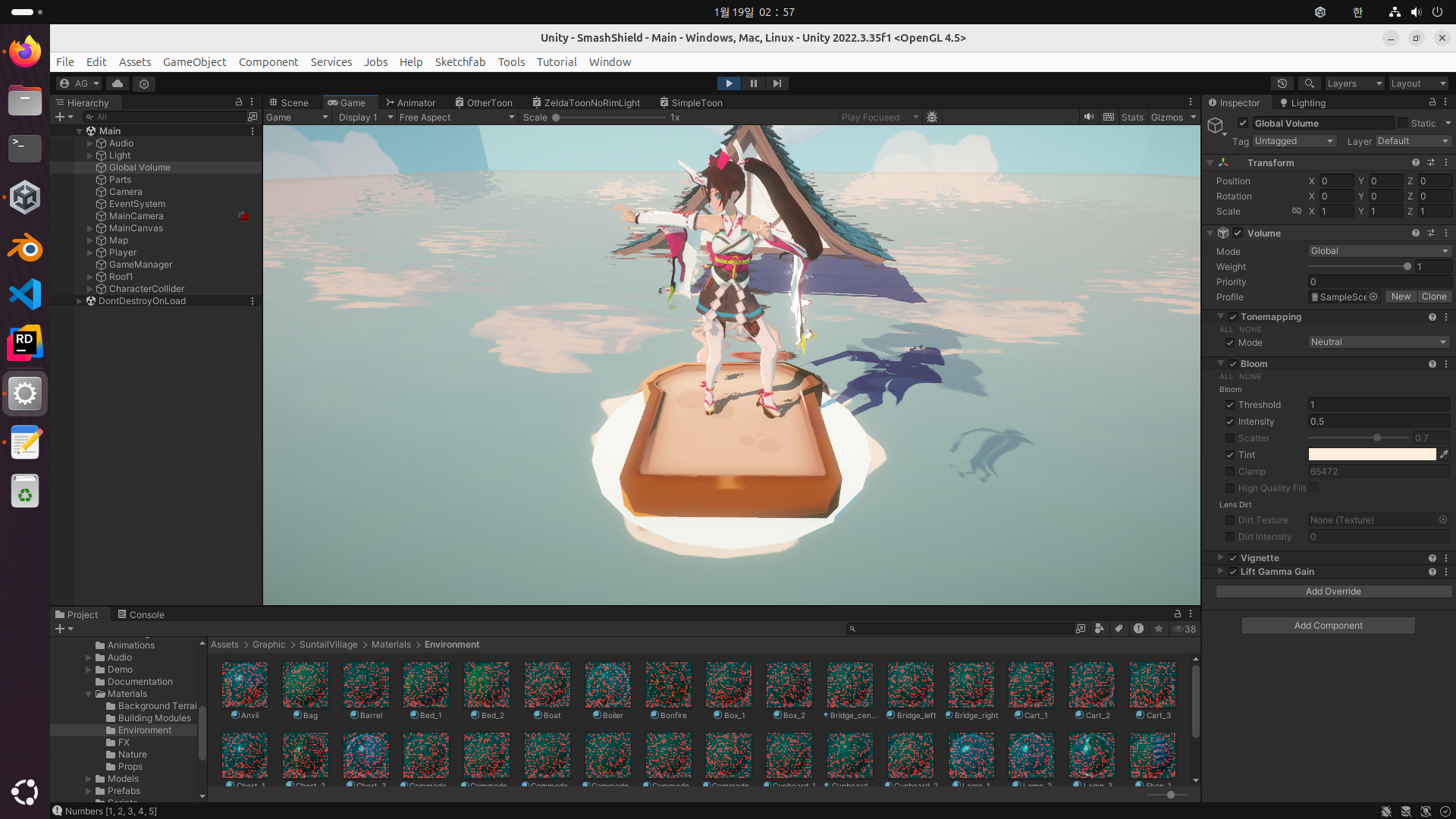The width and height of the screenshot is (1456, 819).
Task: Lock the Inspector panel
Action: [1432, 102]
